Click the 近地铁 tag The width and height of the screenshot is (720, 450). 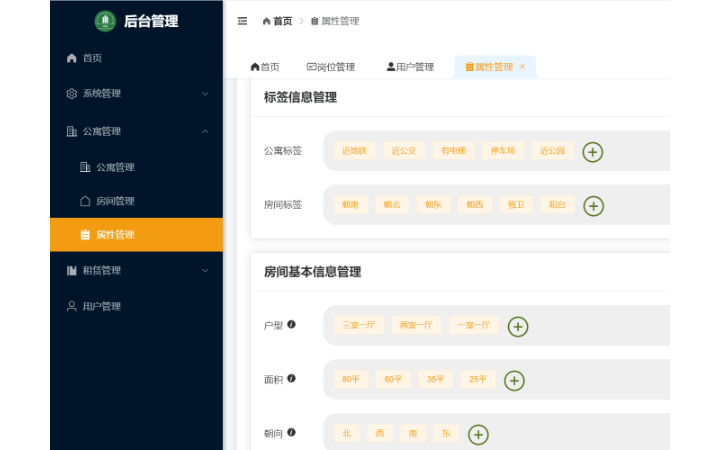pyautogui.click(x=354, y=151)
